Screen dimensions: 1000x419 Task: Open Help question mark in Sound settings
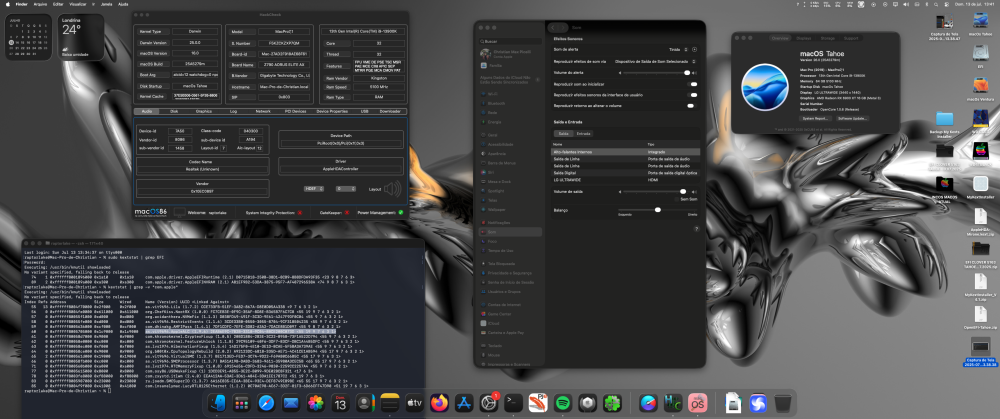(696, 228)
